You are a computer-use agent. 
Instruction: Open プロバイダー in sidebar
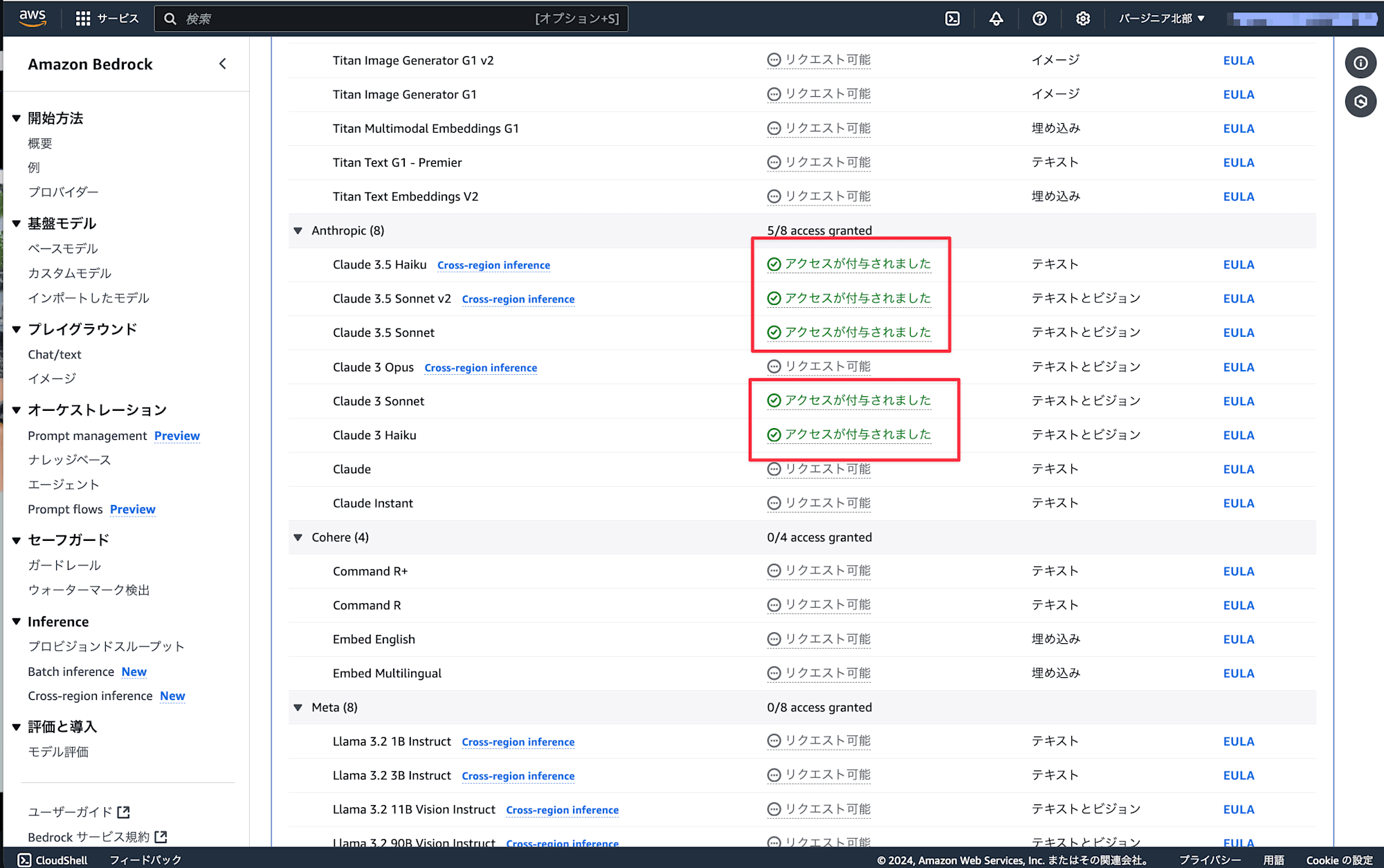[63, 192]
